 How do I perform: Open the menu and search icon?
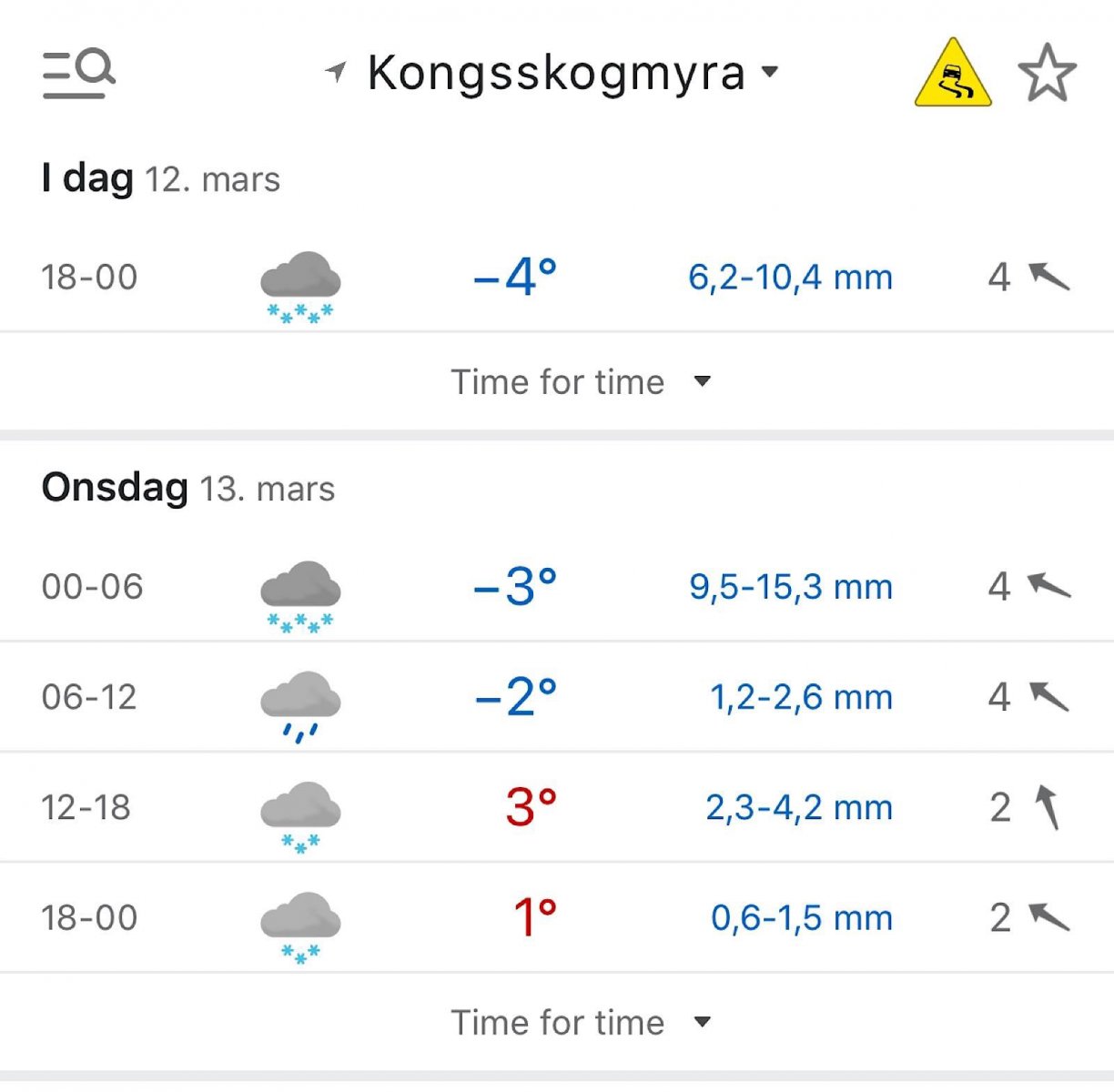coord(79,73)
